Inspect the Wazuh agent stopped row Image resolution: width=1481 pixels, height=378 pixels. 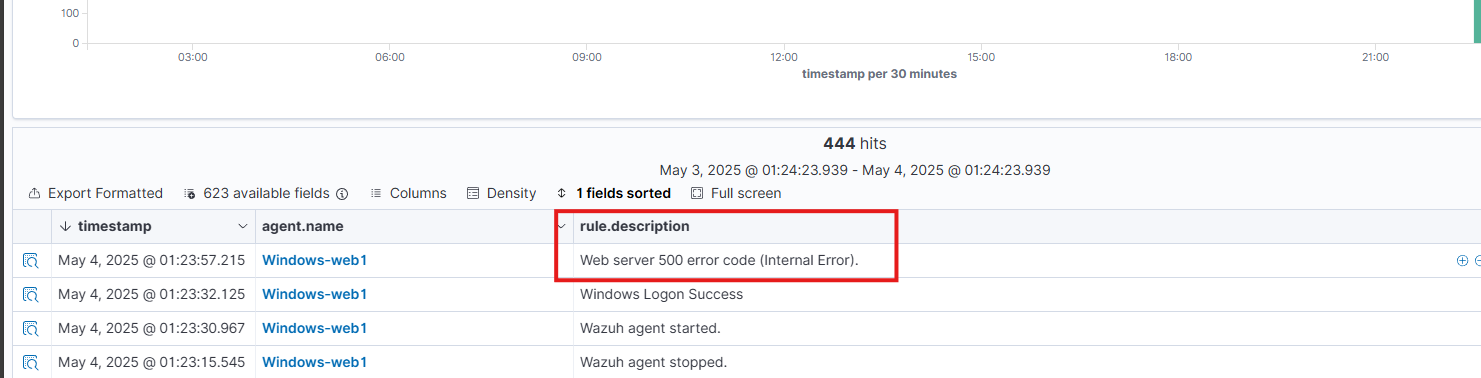(x=31, y=363)
